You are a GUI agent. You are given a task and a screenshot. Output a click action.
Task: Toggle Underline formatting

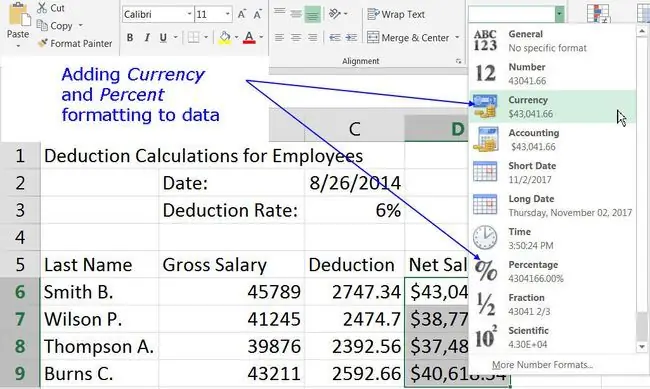(x=163, y=38)
